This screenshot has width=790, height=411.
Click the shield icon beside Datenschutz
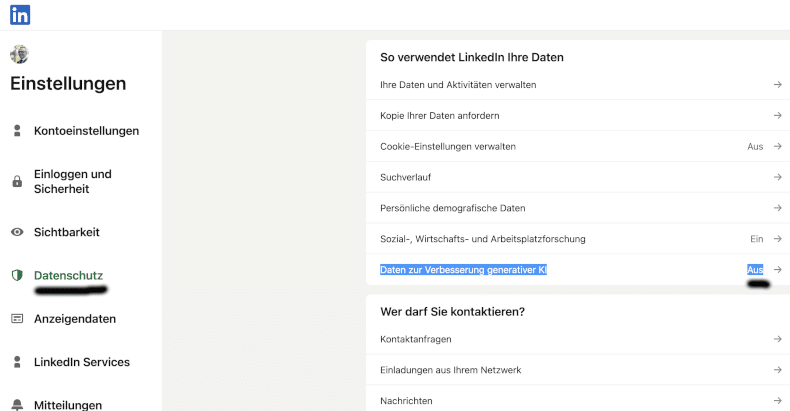(17, 276)
